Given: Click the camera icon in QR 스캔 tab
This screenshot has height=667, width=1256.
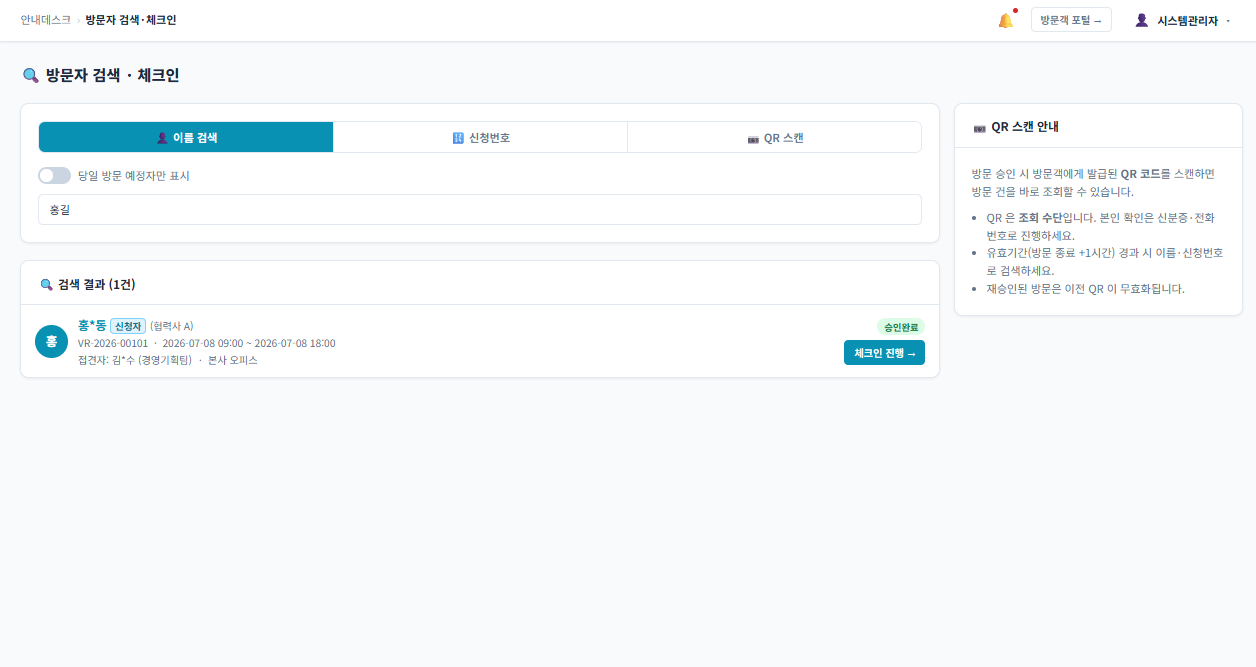Looking at the screenshot, I should coord(753,138).
